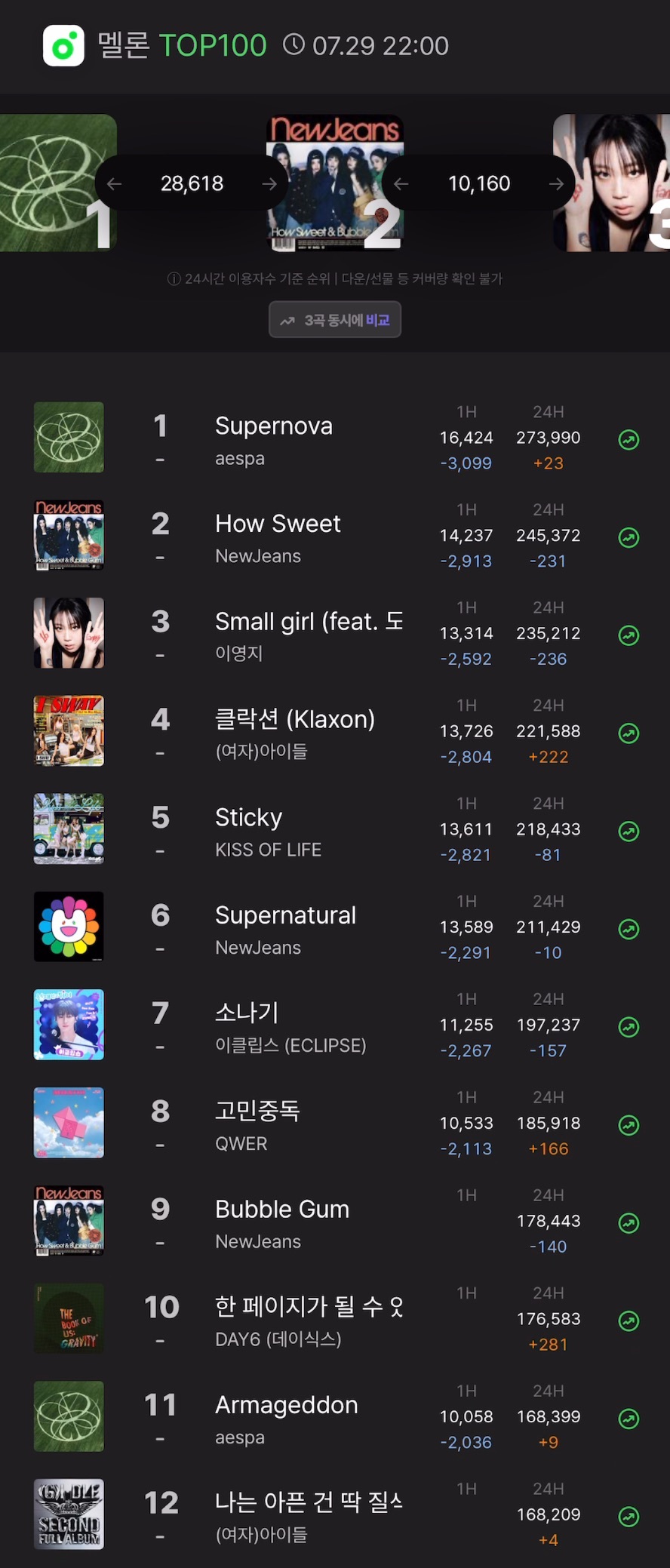The width and height of the screenshot is (670, 1568).
Task: Open the 소나기 album thumbnail
Action: coord(69,1025)
